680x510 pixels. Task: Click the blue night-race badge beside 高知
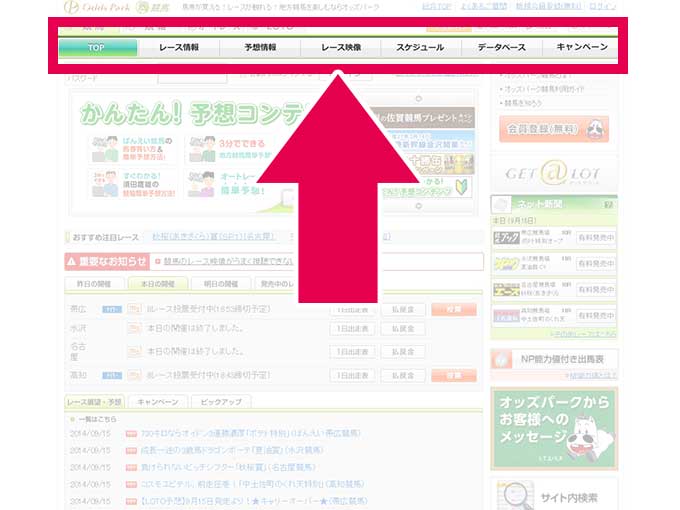point(112,376)
